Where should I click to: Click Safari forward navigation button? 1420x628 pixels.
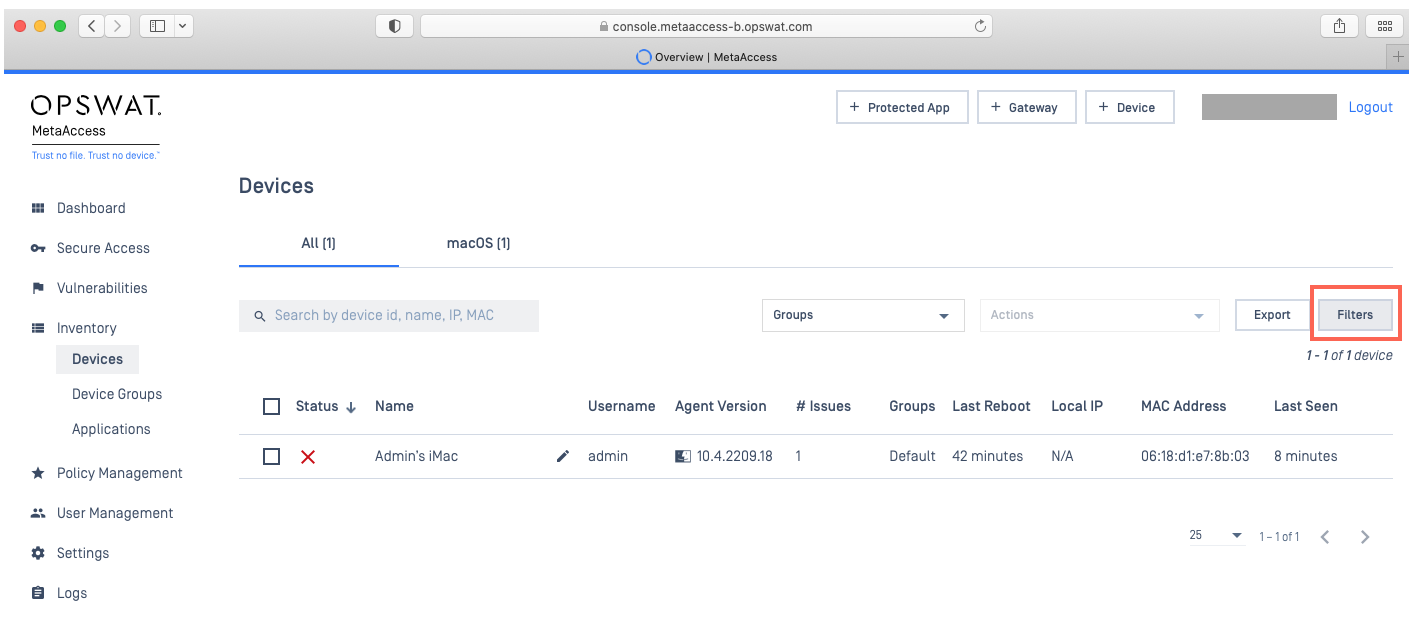[x=117, y=26]
